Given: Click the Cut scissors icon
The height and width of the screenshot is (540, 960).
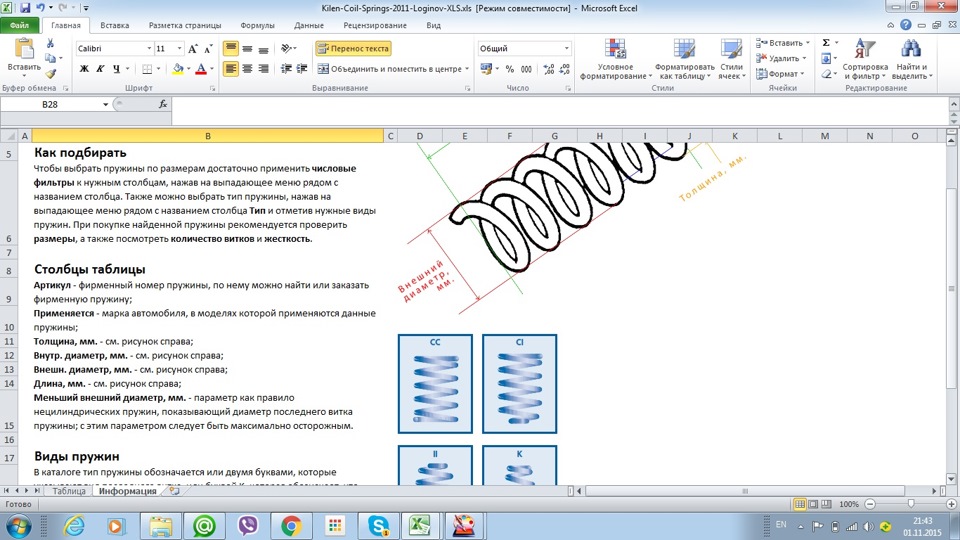Looking at the screenshot, I should click(50, 43).
